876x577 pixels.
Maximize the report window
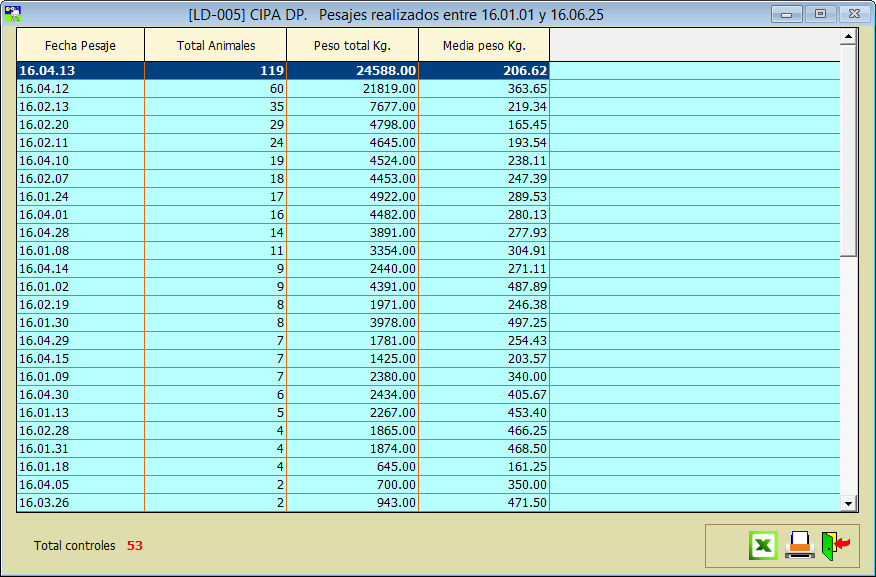tap(820, 14)
